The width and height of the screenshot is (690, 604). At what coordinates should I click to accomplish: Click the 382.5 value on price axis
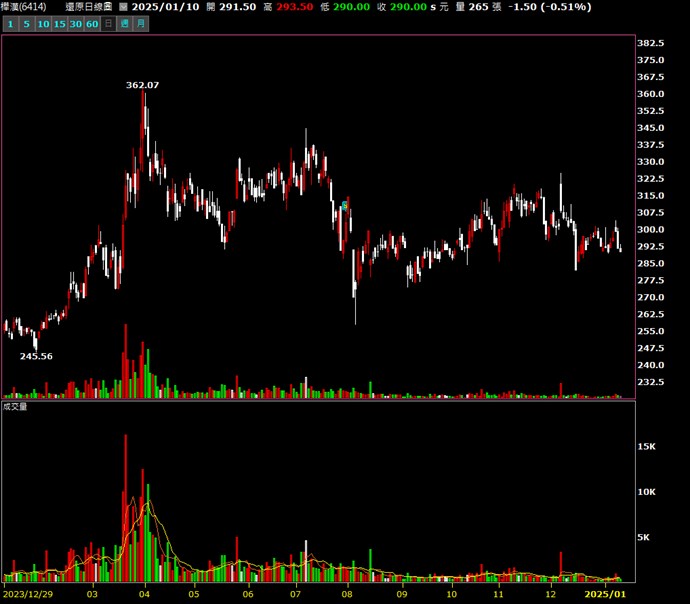coord(651,44)
